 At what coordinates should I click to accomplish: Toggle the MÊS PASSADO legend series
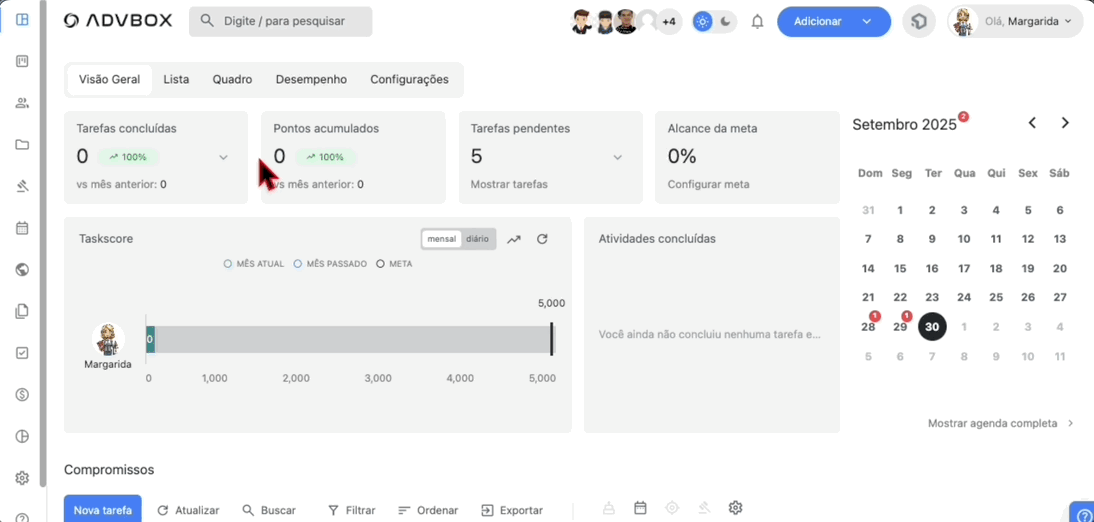pyautogui.click(x=330, y=264)
